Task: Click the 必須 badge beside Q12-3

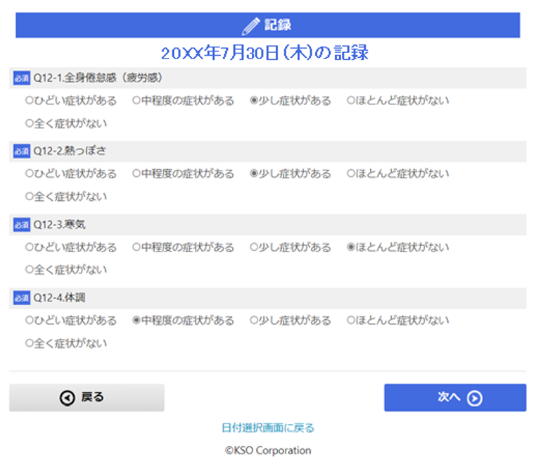Action: (x=21, y=225)
